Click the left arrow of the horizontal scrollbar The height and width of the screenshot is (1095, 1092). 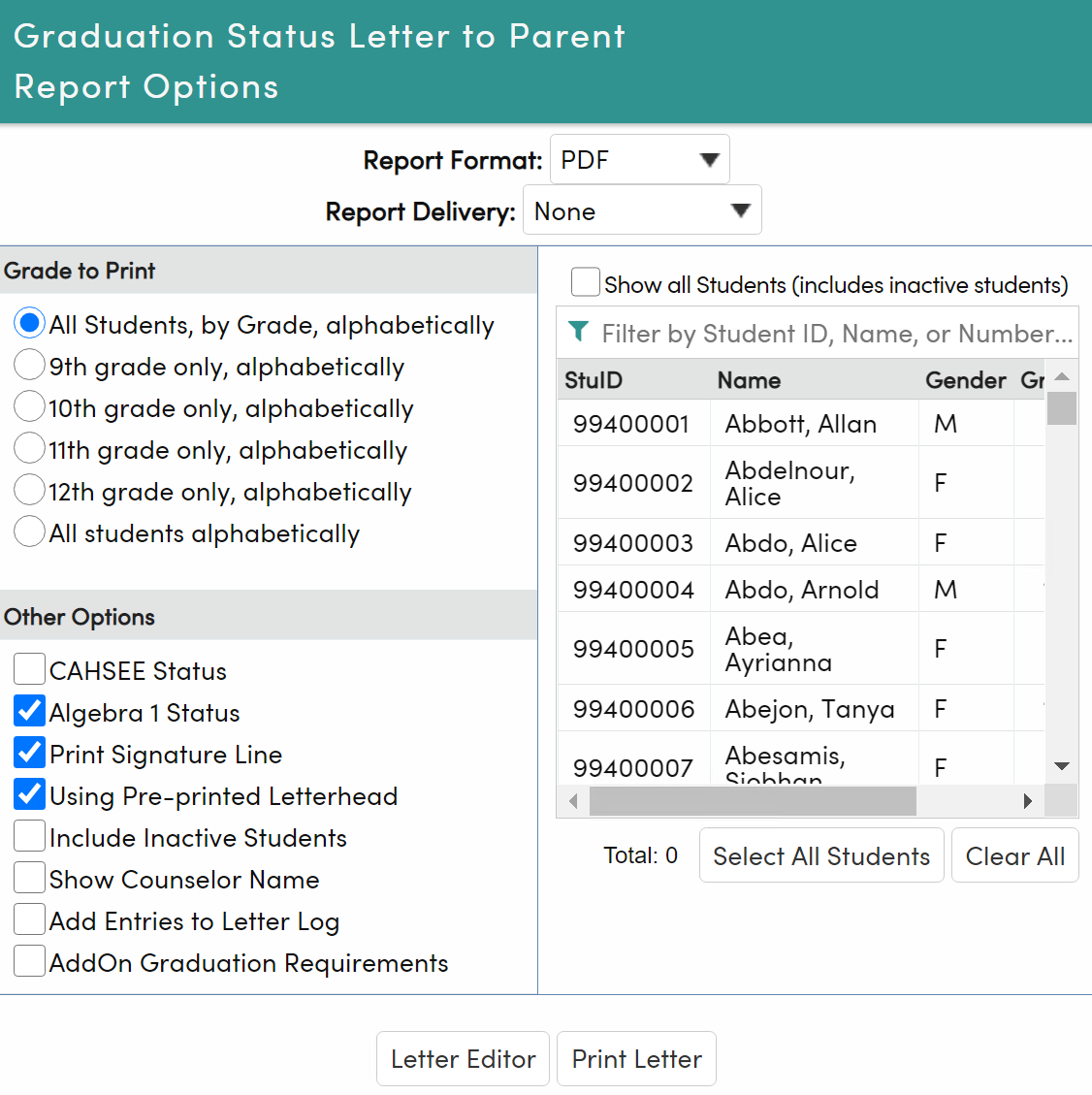pyautogui.click(x=572, y=801)
